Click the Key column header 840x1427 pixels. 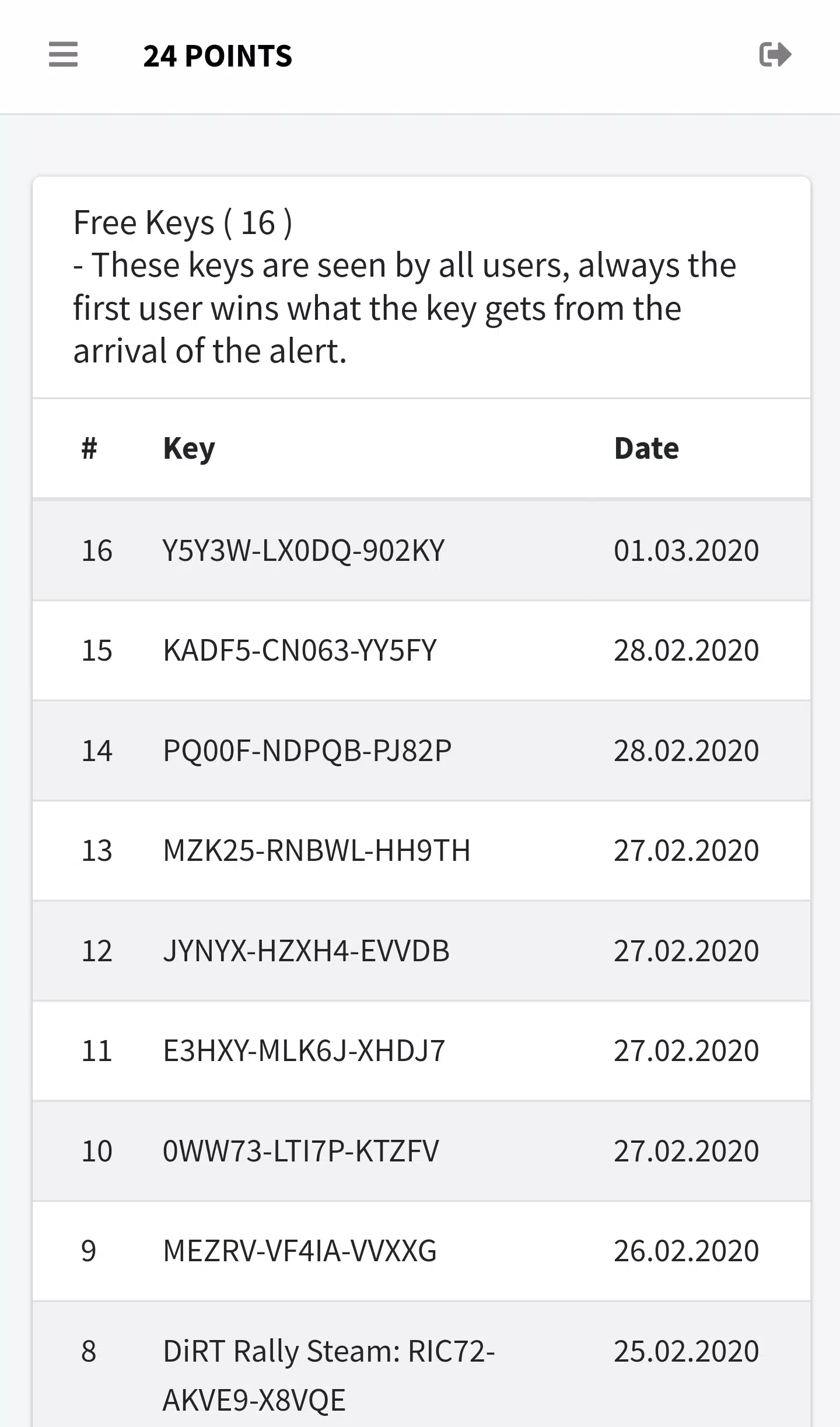[189, 449]
